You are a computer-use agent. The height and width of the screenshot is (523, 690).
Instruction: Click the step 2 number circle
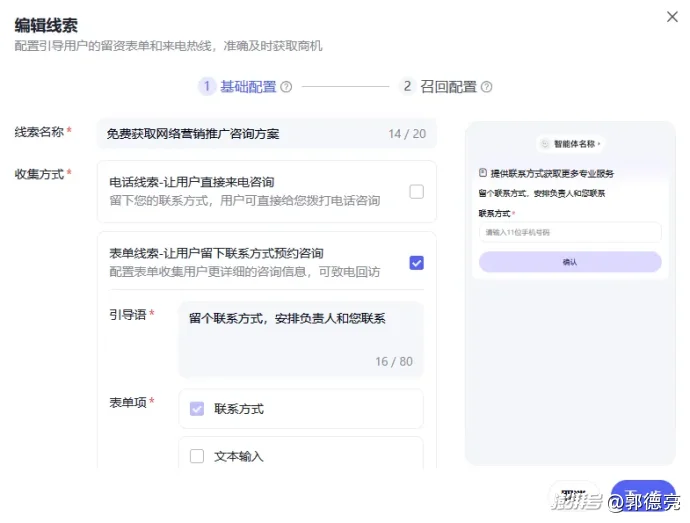(407, 87)
